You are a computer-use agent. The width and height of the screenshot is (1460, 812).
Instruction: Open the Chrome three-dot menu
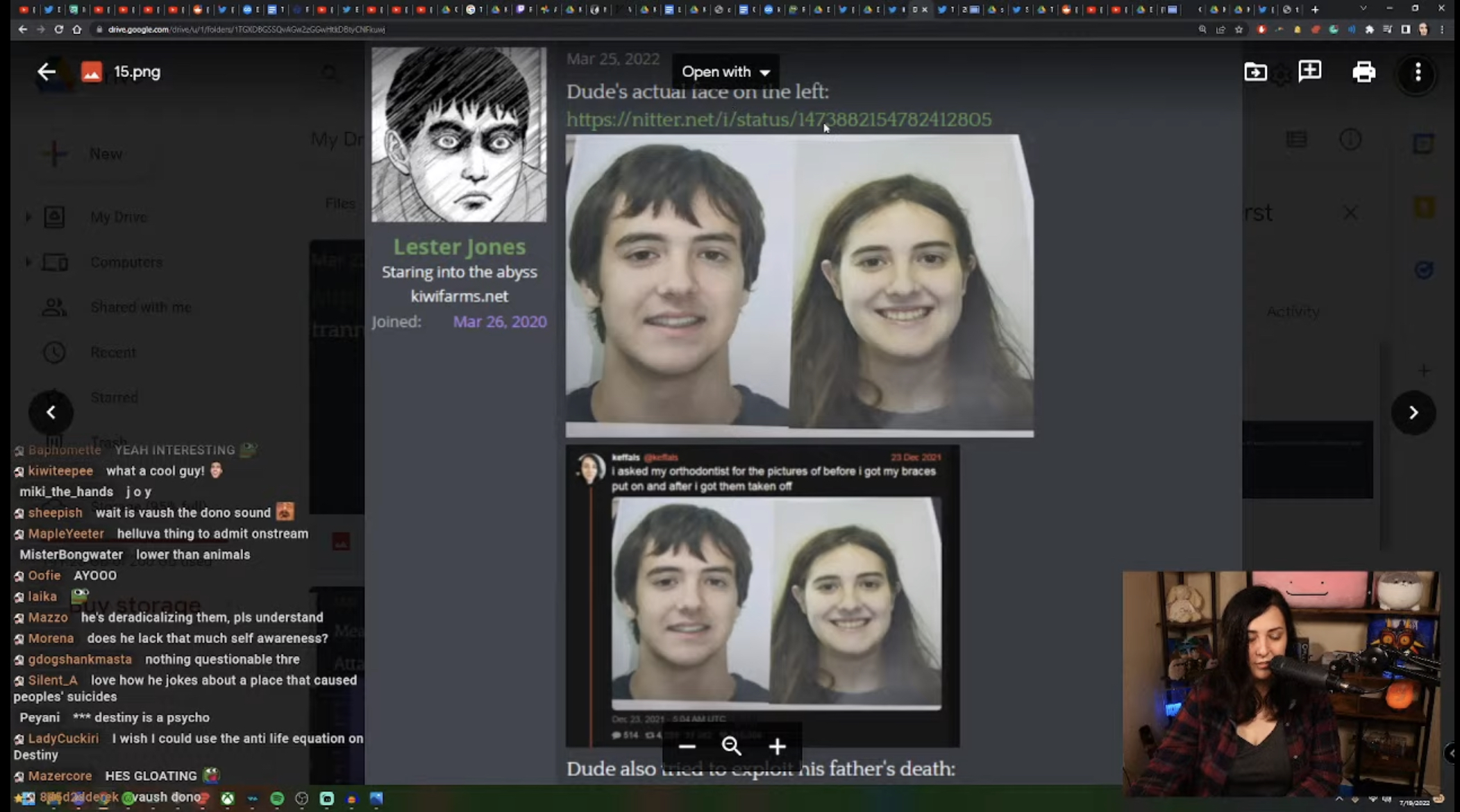(1442, 29)
